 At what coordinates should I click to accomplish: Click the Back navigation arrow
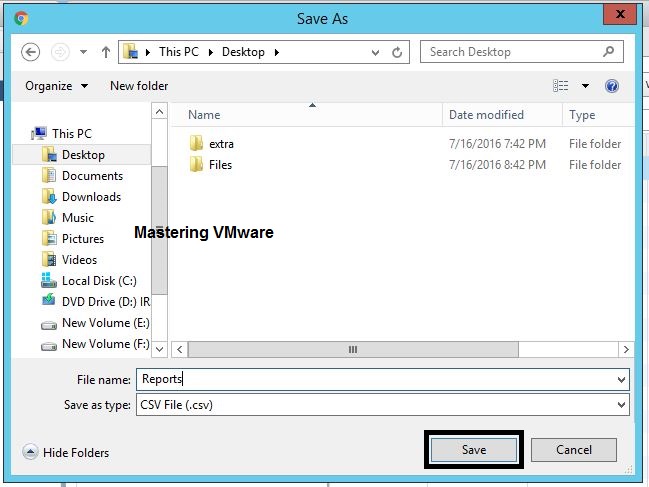30,52
